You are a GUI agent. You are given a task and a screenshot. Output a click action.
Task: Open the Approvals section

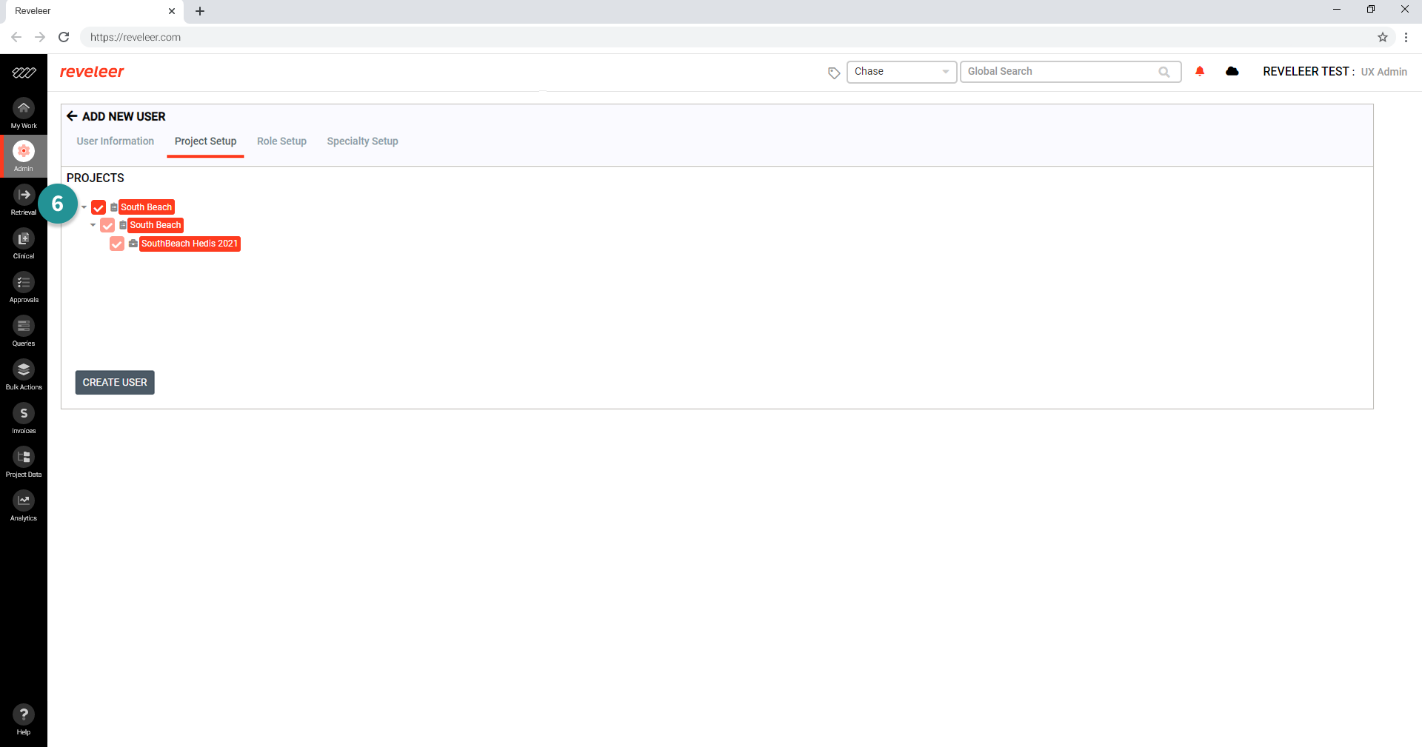[x=23, y=287]
